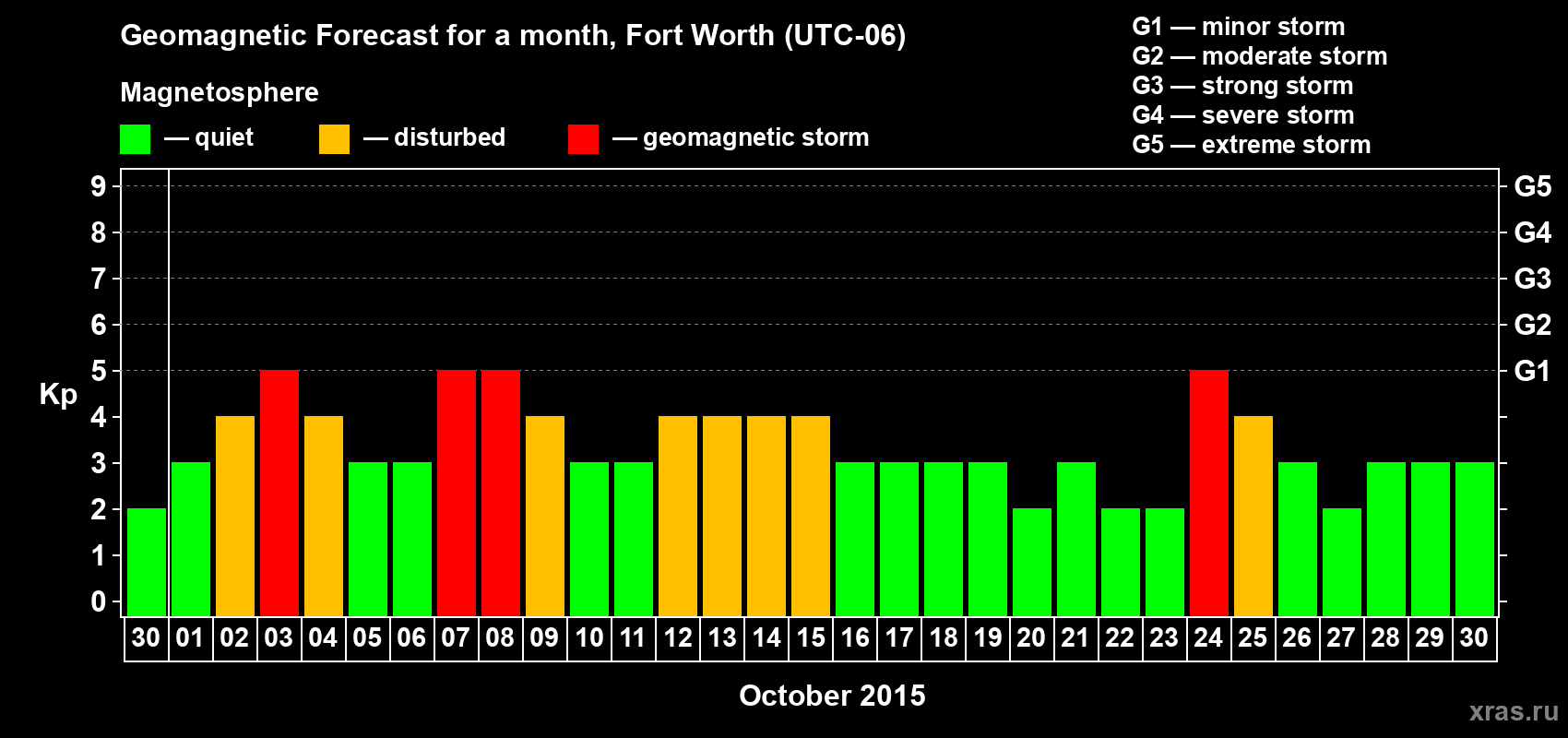Click the 'October 2015' label

(x=832, y=696)
